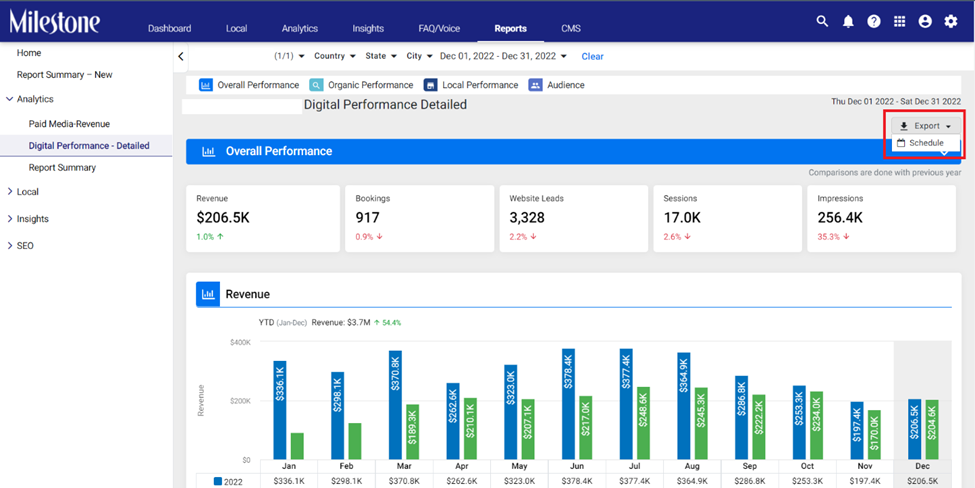This screenshot has height=488, width=975.
Task: Open the help question mark icon
Action: click(x=874, y=22)
